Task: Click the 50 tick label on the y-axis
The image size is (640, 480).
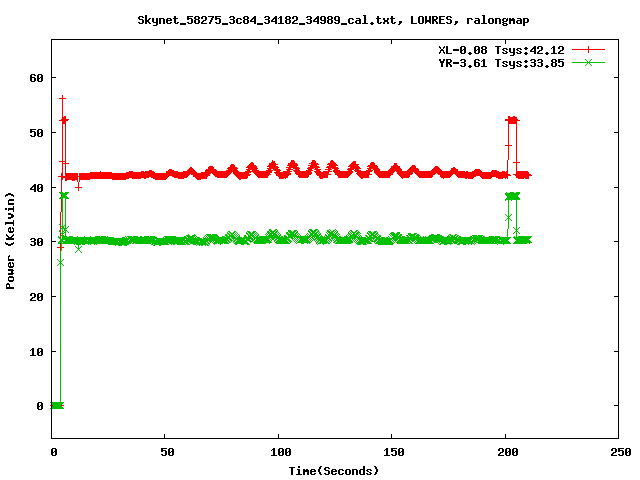Action: click(x=36, y=133)
